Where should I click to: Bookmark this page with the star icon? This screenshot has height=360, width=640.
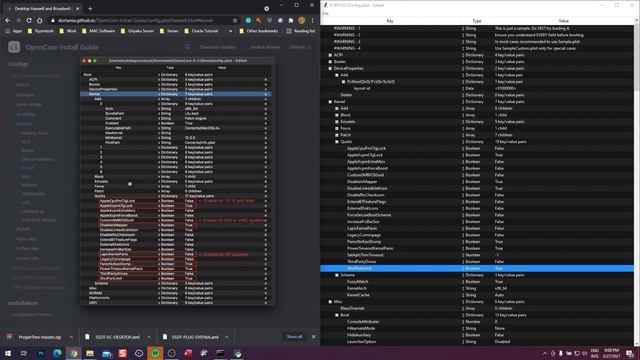235,20
